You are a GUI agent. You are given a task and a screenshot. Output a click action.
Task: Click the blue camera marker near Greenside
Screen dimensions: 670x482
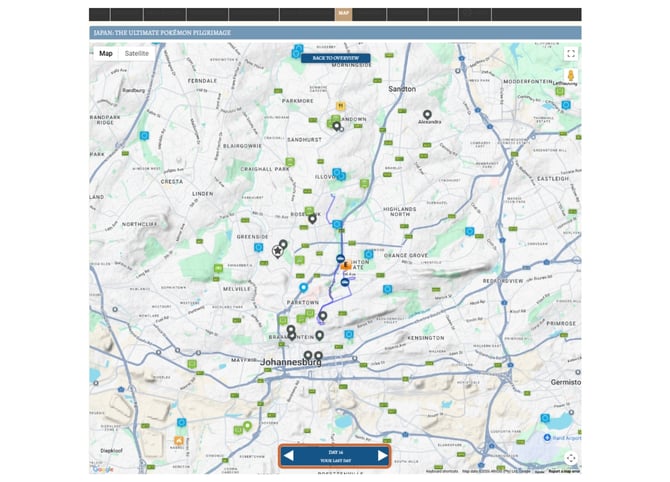coord(259,247)
